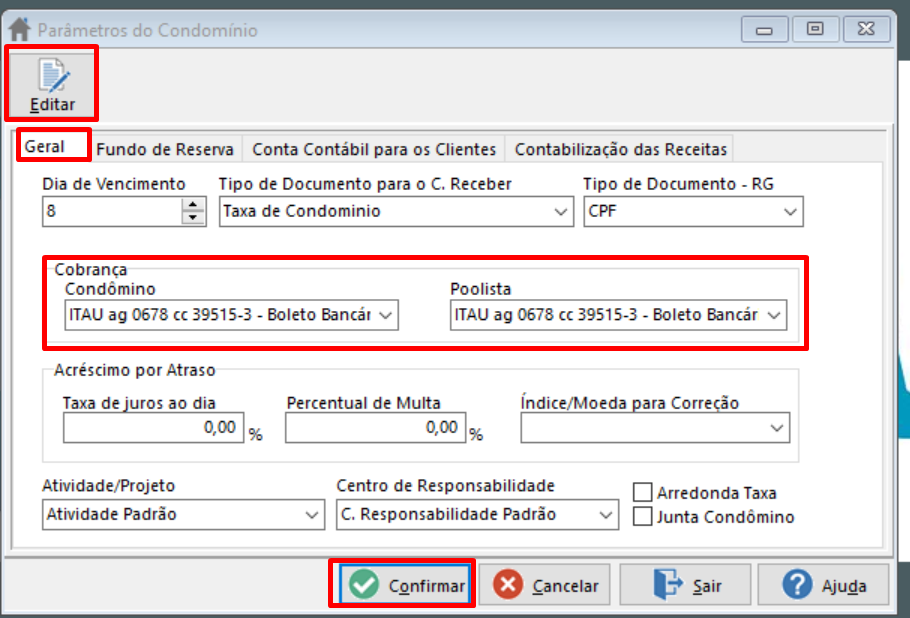Minimize the Parâmetros do Condomínio window
This screenshot has width=910, height=618.
click(764, 29)
